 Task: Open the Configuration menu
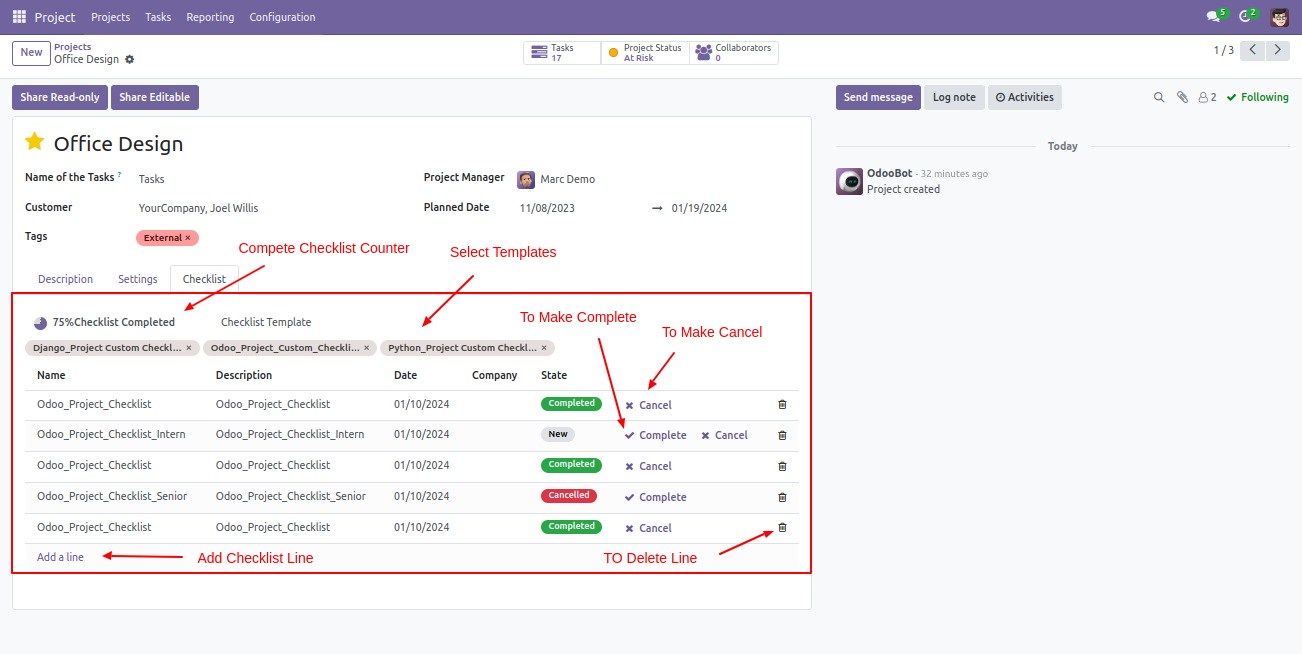pyautogui.click(x=282, y=17)
